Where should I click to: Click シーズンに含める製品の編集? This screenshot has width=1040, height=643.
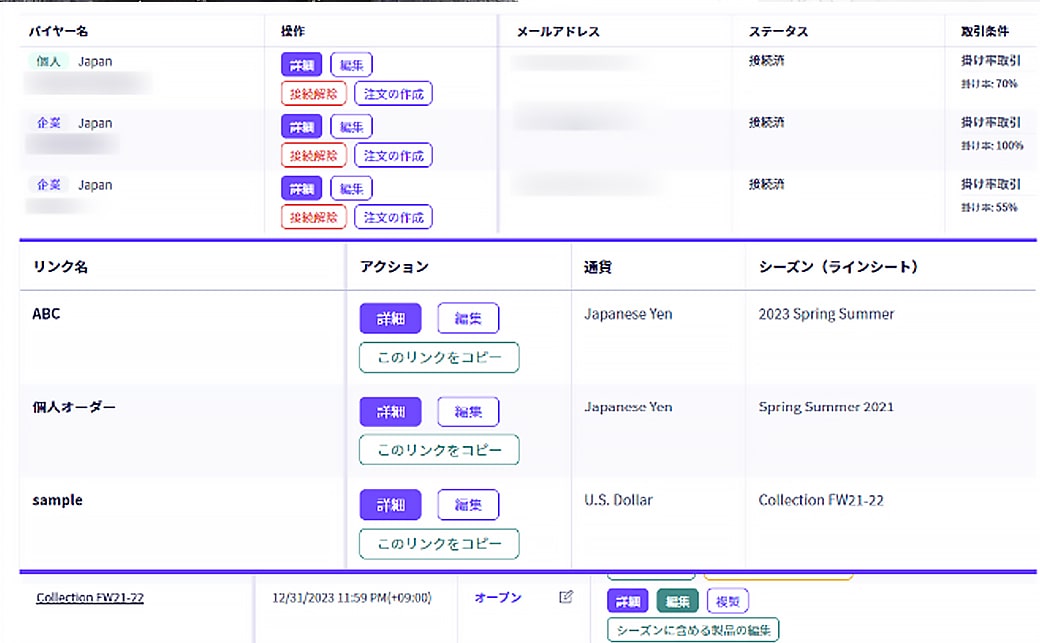tap(693, 630)
